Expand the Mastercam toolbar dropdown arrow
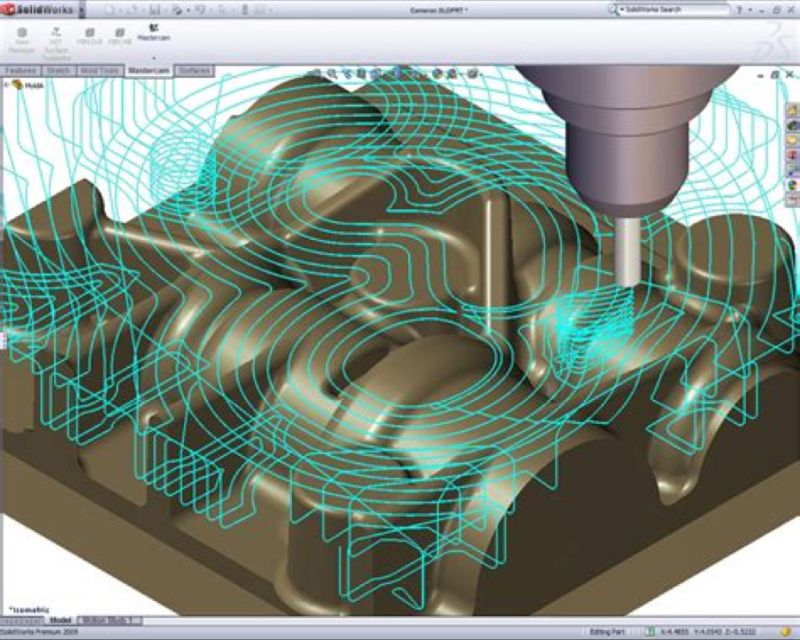 point(154,58)
